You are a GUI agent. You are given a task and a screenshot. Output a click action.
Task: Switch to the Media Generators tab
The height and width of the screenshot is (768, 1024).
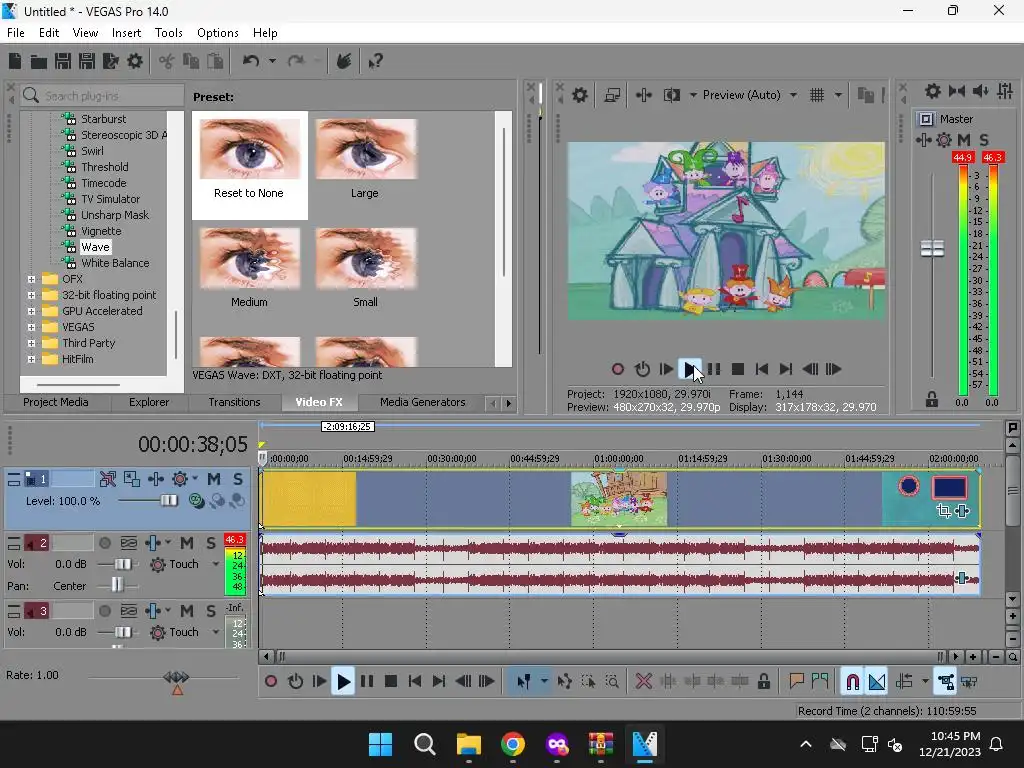[423, 402]
